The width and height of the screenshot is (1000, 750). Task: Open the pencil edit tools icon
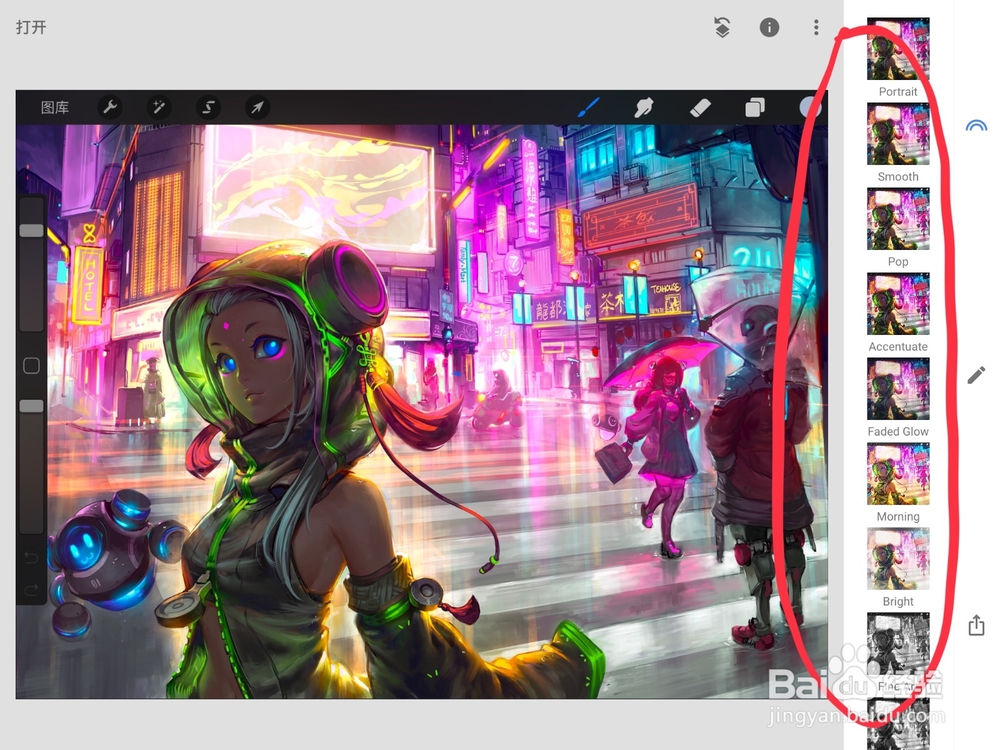click(x=976, y=376)
